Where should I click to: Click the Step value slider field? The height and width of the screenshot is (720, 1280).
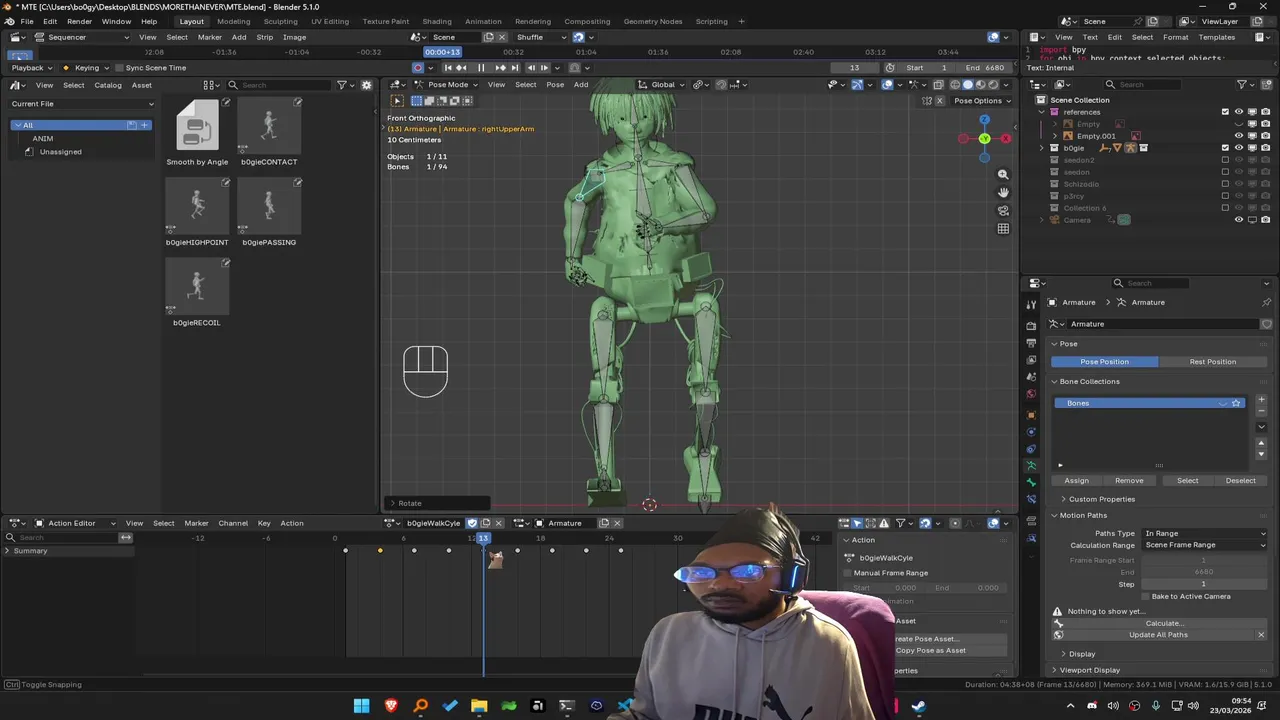pyautogui.click(x=1204, y=584)
